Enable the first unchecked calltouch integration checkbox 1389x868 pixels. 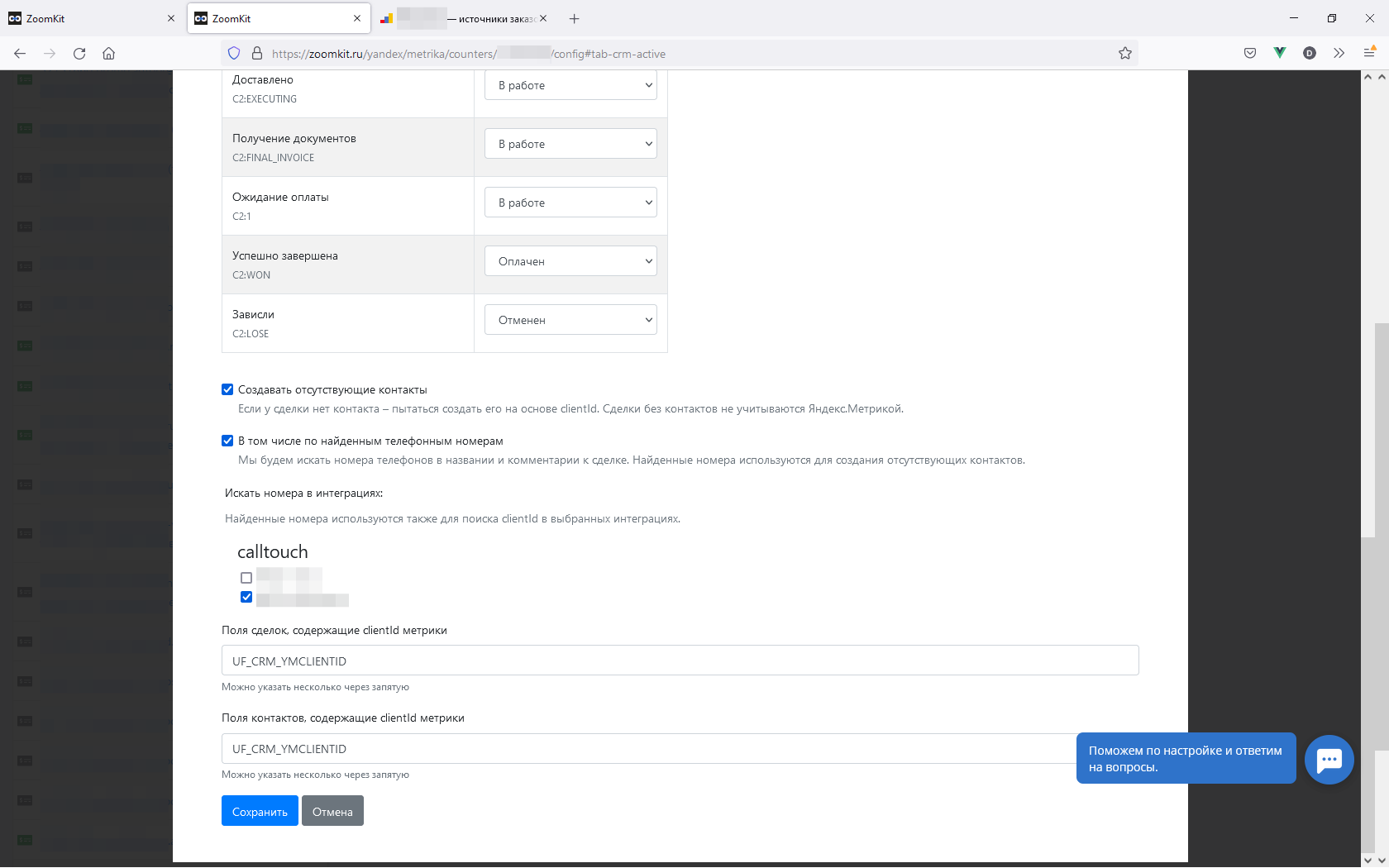coord(246,578)
